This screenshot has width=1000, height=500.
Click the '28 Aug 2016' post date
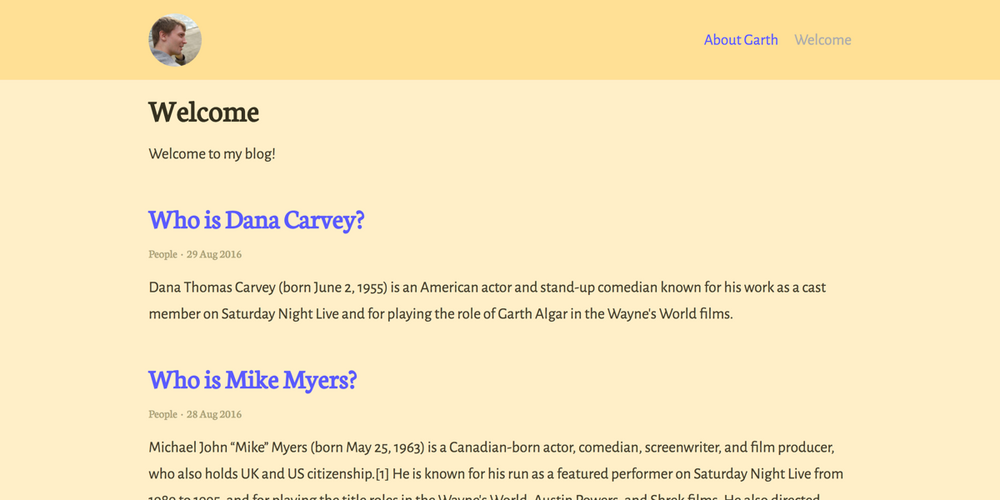point(214,415)
